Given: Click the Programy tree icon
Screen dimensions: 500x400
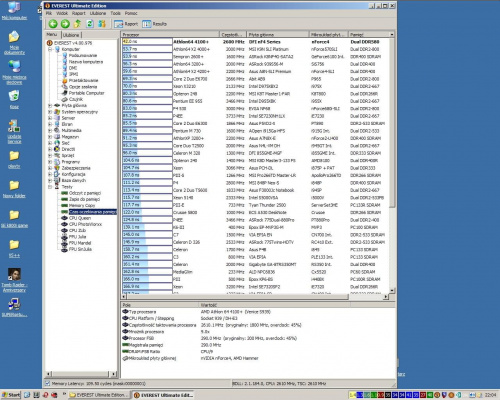Looking at the screenshot, I should point(57,162).
